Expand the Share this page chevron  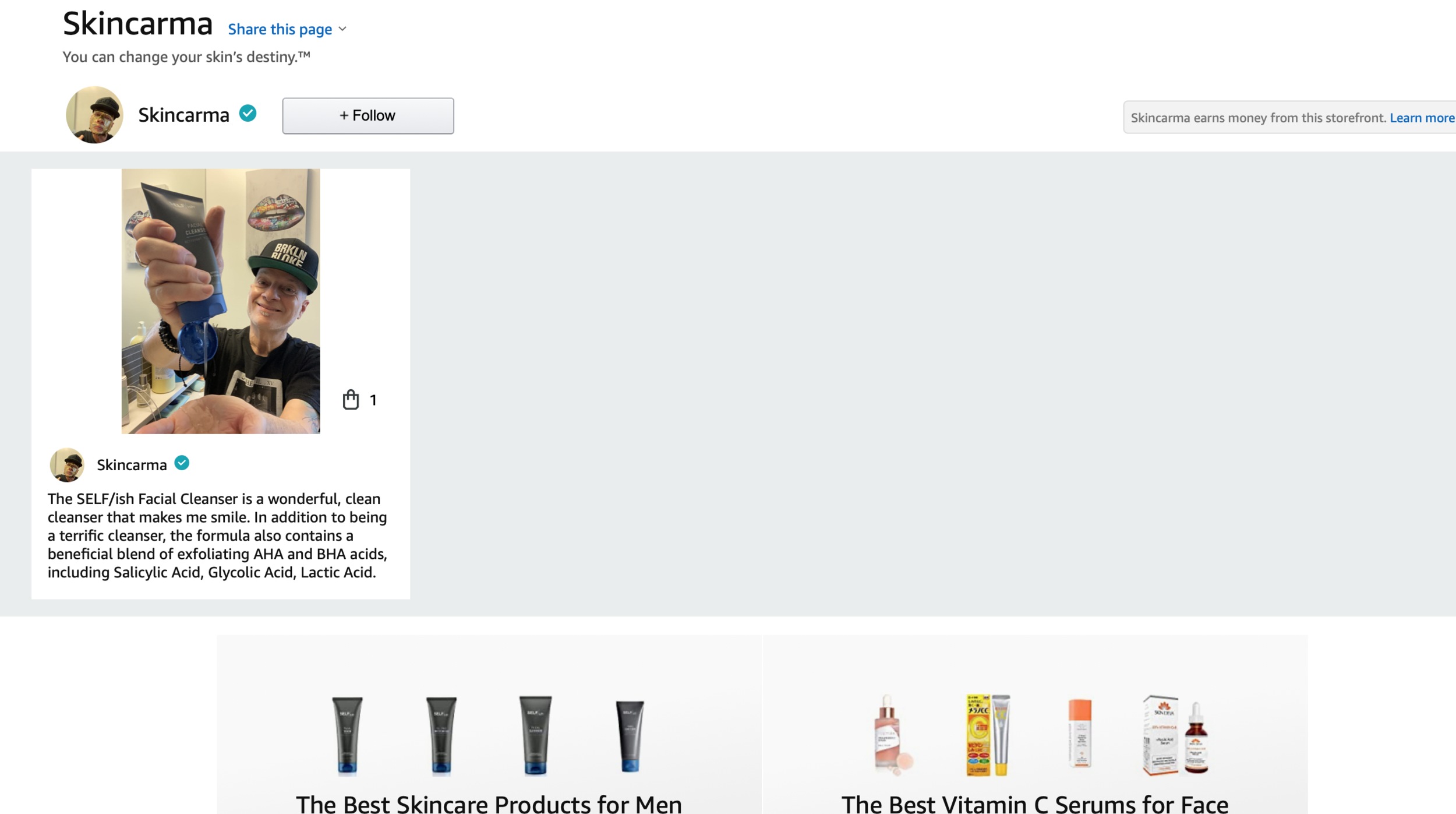(342, 29)
